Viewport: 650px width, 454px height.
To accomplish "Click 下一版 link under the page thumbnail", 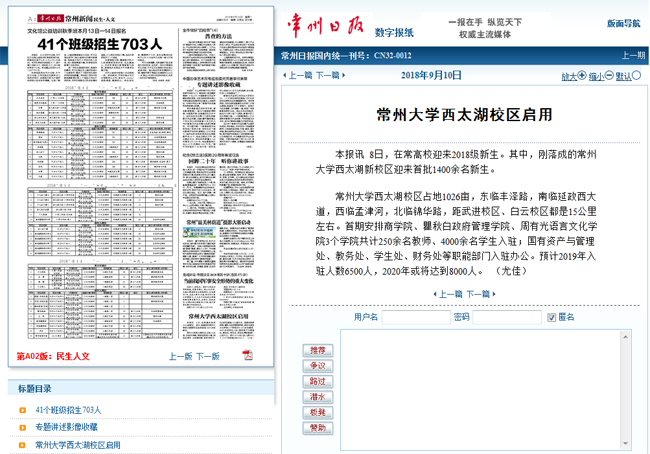I will (x=207, y=356).
